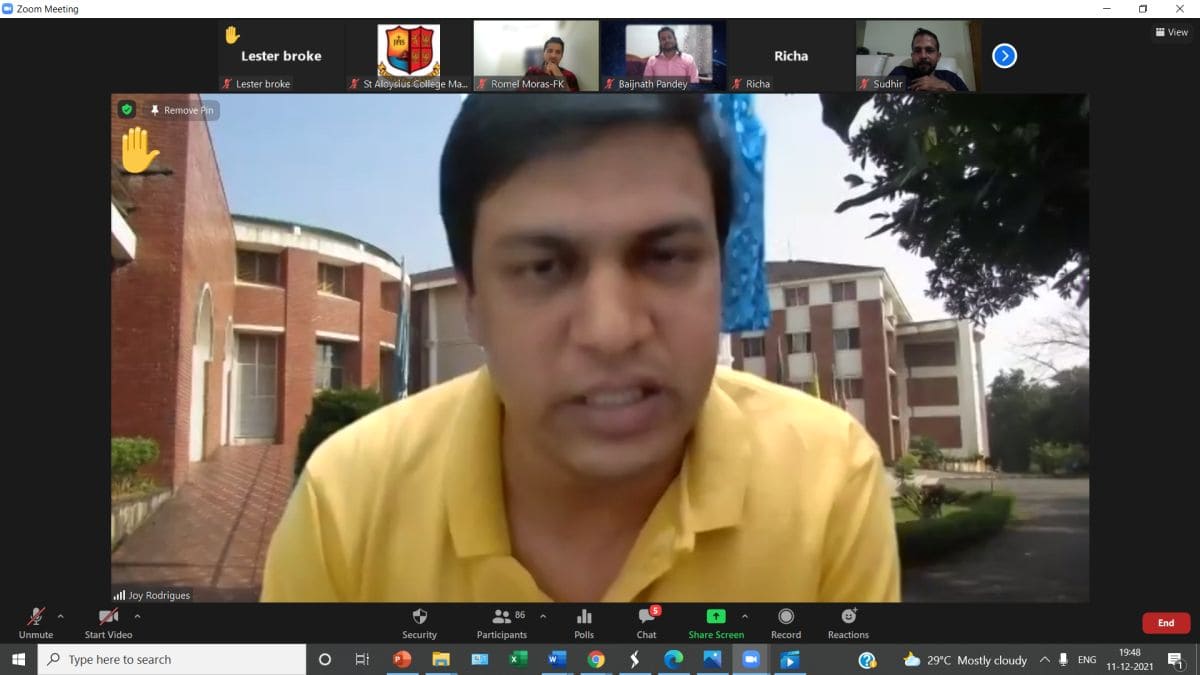Open Task View on the taskbar
1200x675 pixels.
point(363,659)
